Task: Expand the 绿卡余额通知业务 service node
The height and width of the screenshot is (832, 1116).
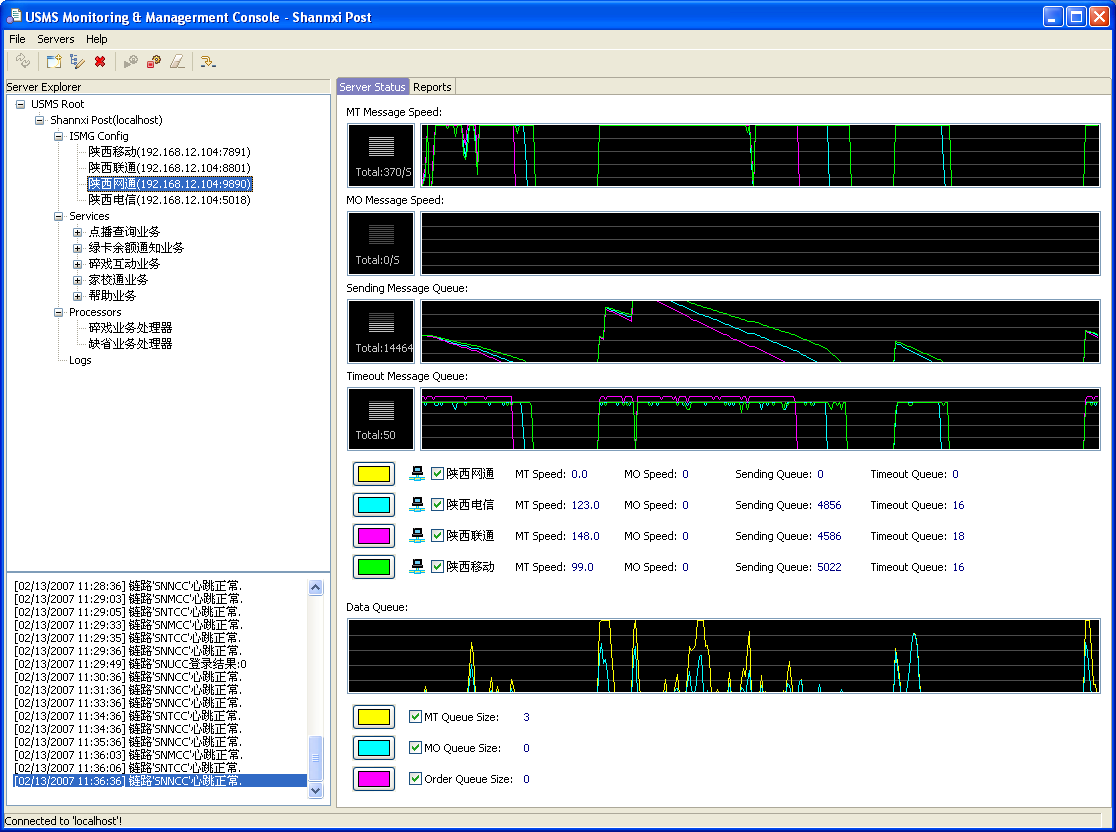Action: [x=78, y=248]
